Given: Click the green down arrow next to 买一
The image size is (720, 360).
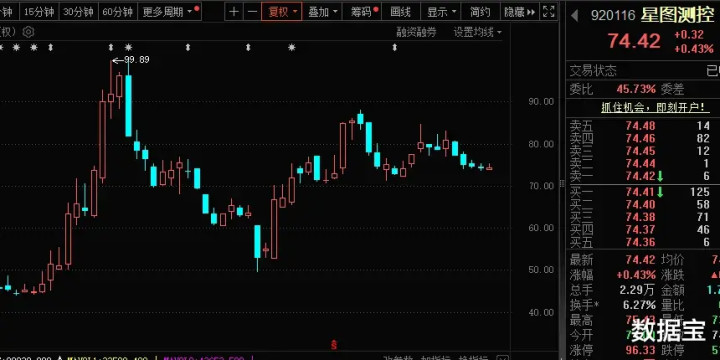Looking at the screenshot, I should tap(660, 192).
